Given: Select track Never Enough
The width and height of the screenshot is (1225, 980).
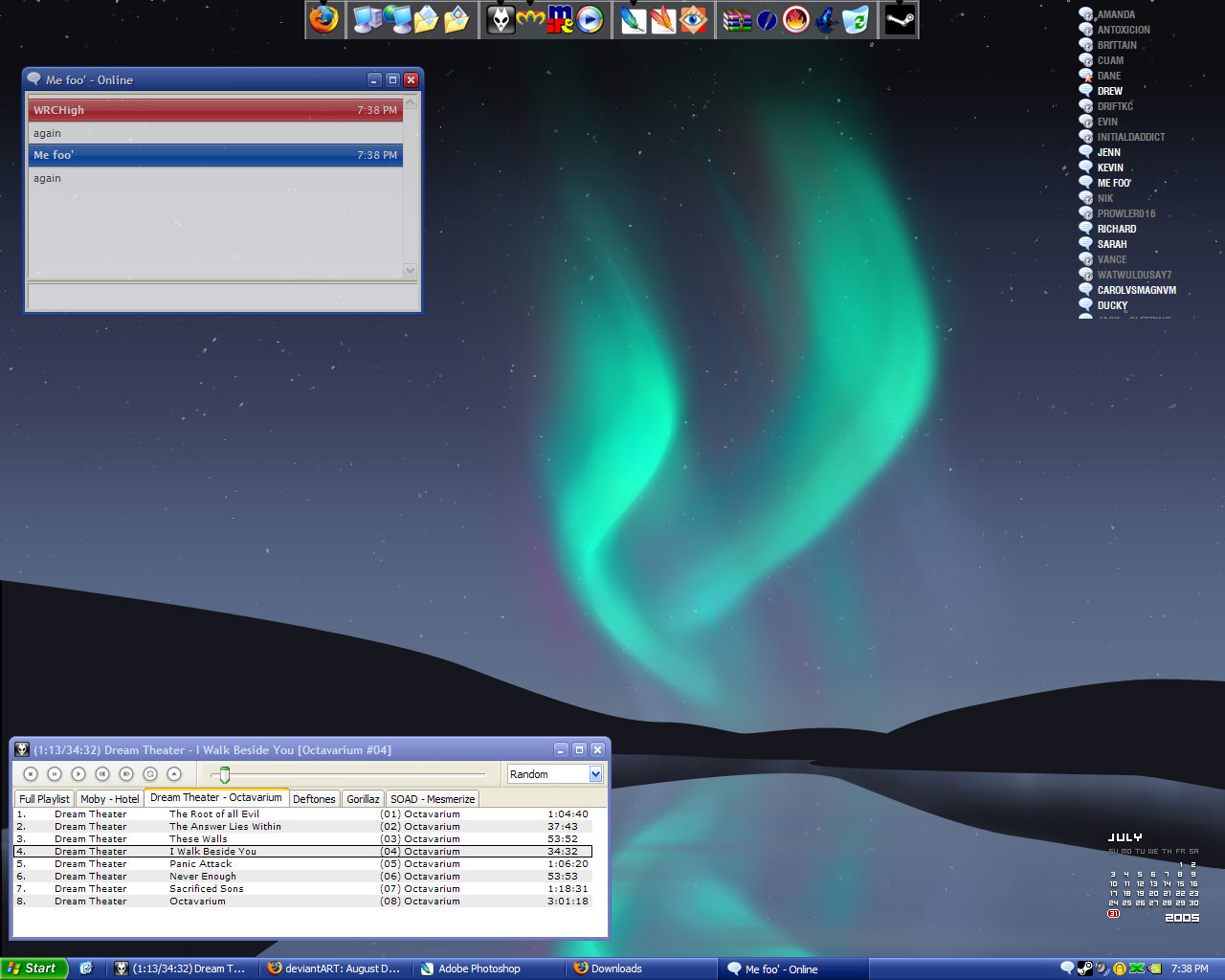Looking at the screenshot, I should [x=302, y=877].
